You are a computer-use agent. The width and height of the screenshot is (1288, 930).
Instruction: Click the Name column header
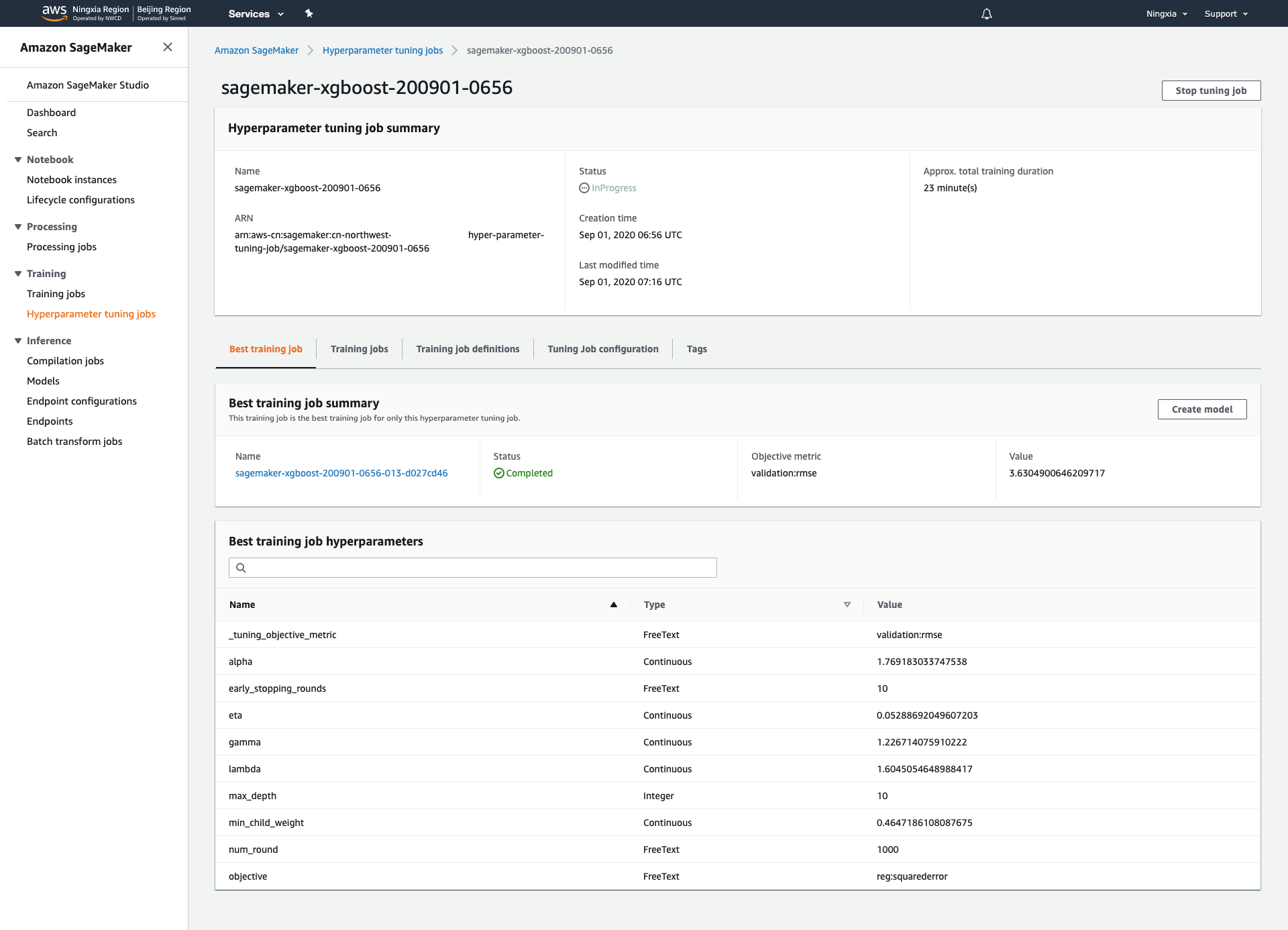point(242,605)
